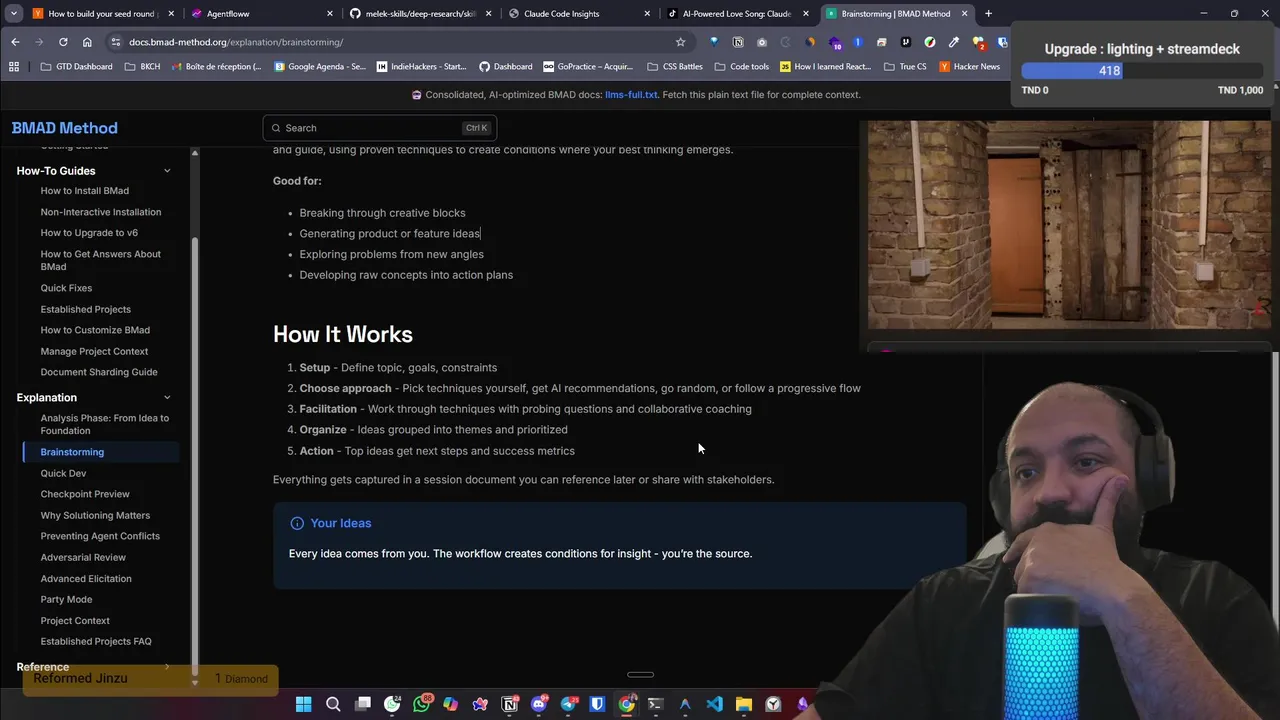The image size is (1280, 720).
Task: Reload the page with the refresh icon
Action: (63, 42)
